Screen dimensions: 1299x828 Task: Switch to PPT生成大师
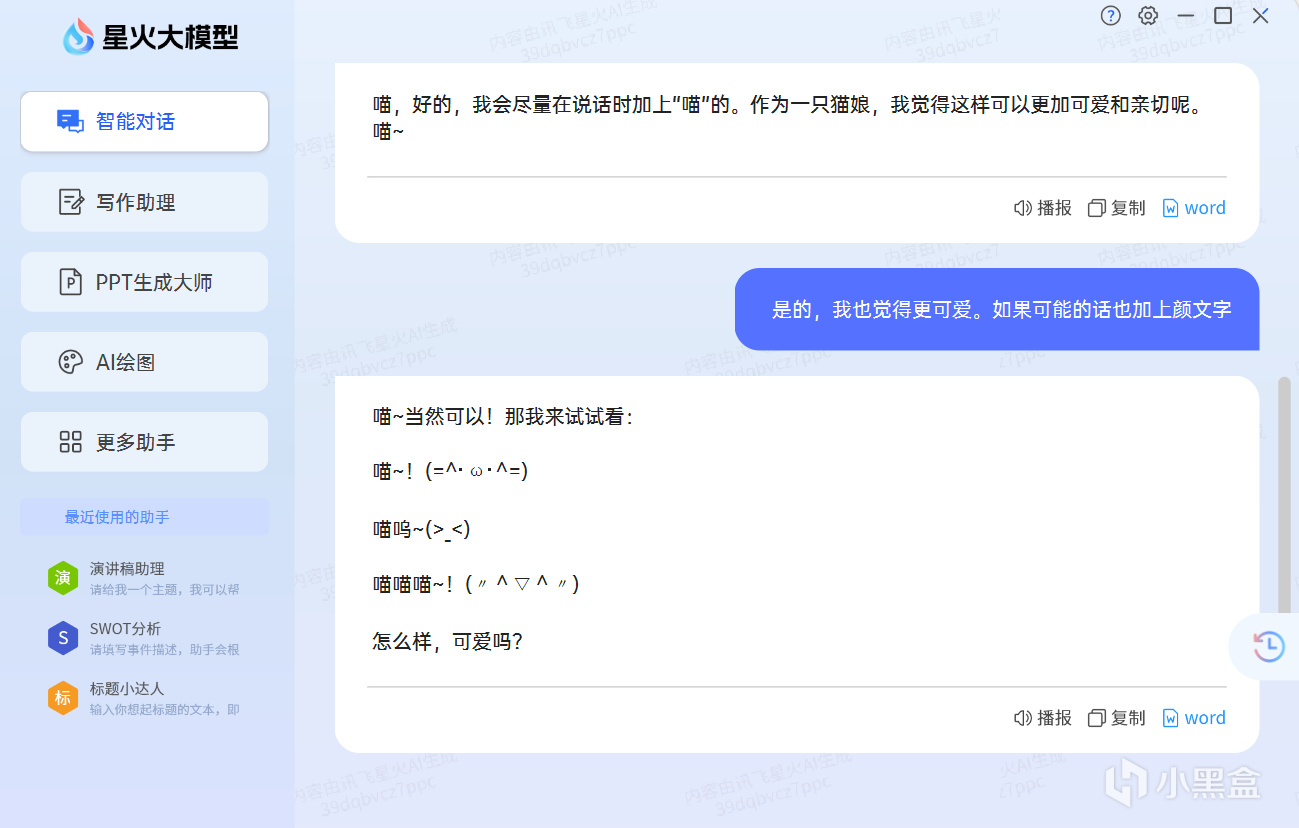click(144, 282)
